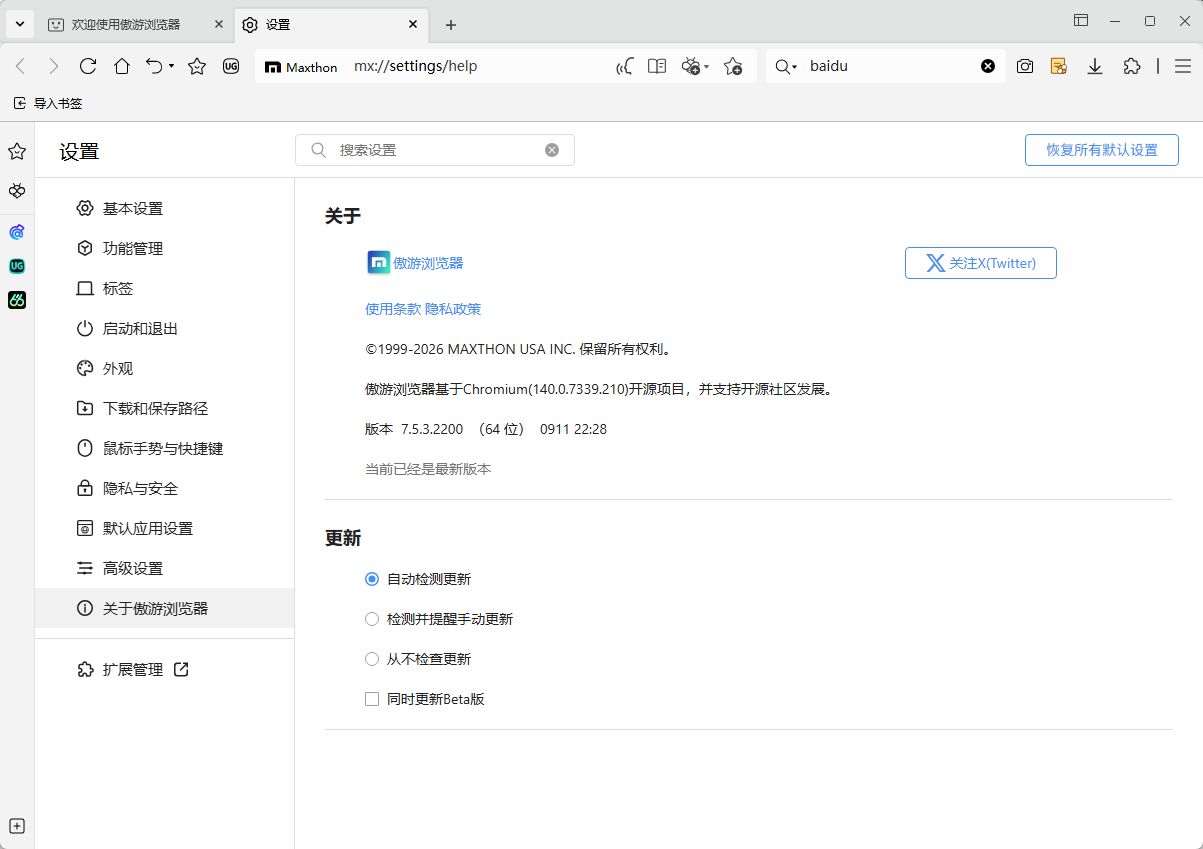Click the undo closed tab icon
The height and width of the screenshot is (849, 1203).
click(154, 66)
